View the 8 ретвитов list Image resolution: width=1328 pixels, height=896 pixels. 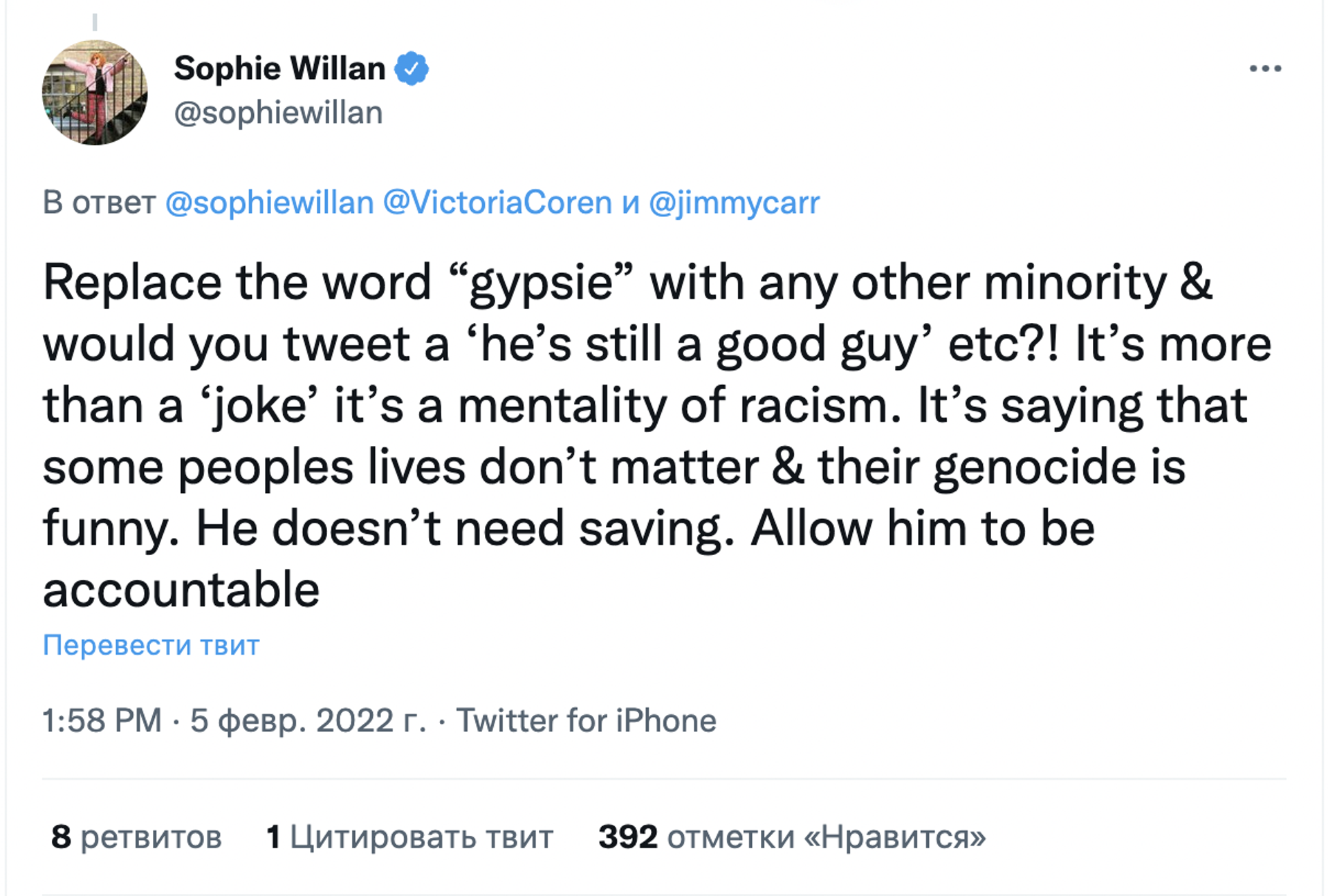pos(136,837)
